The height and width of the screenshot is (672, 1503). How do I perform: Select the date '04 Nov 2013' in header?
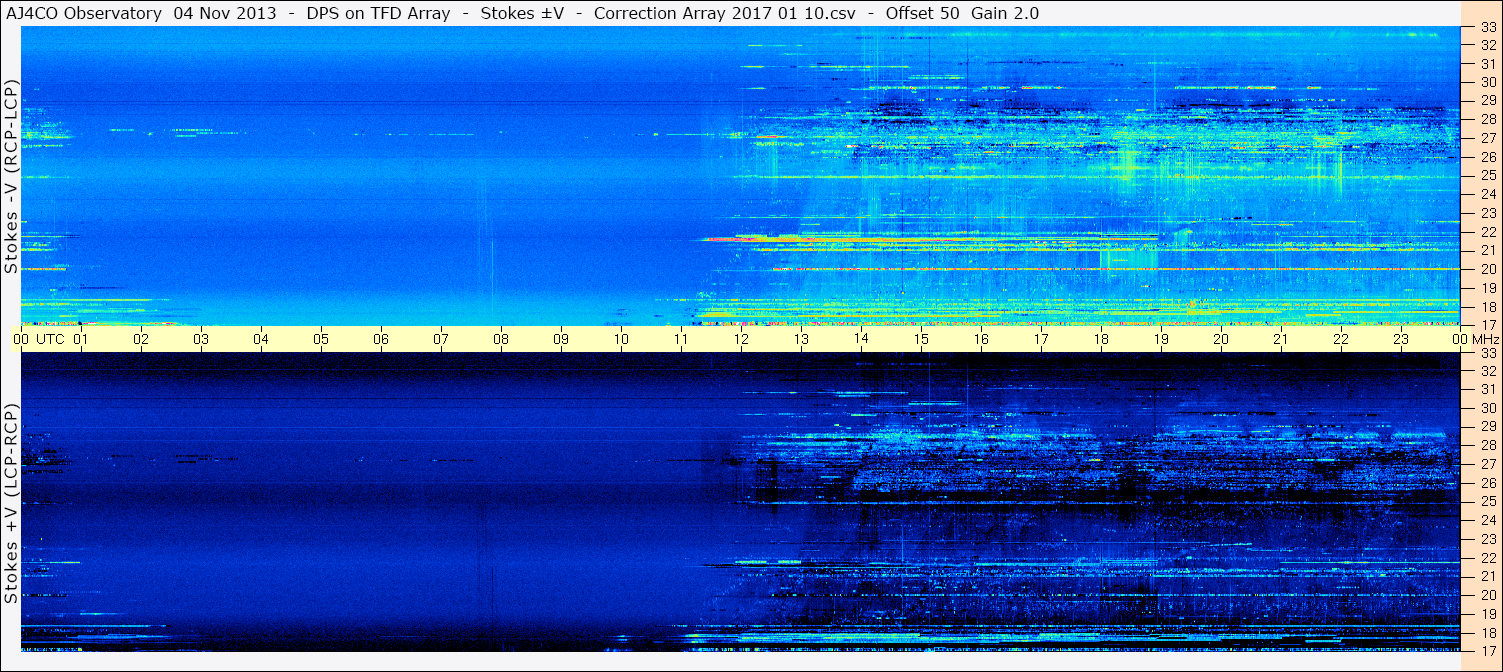coord(224,13)
